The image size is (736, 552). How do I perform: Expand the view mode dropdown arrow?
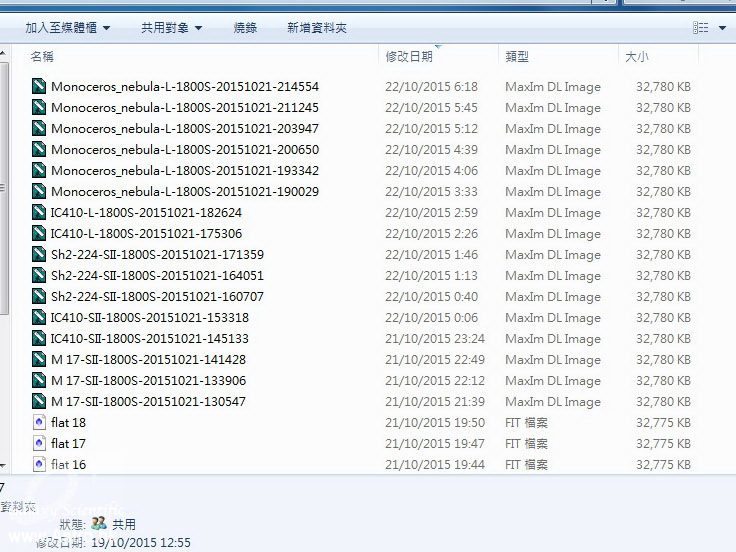(723, 28)
